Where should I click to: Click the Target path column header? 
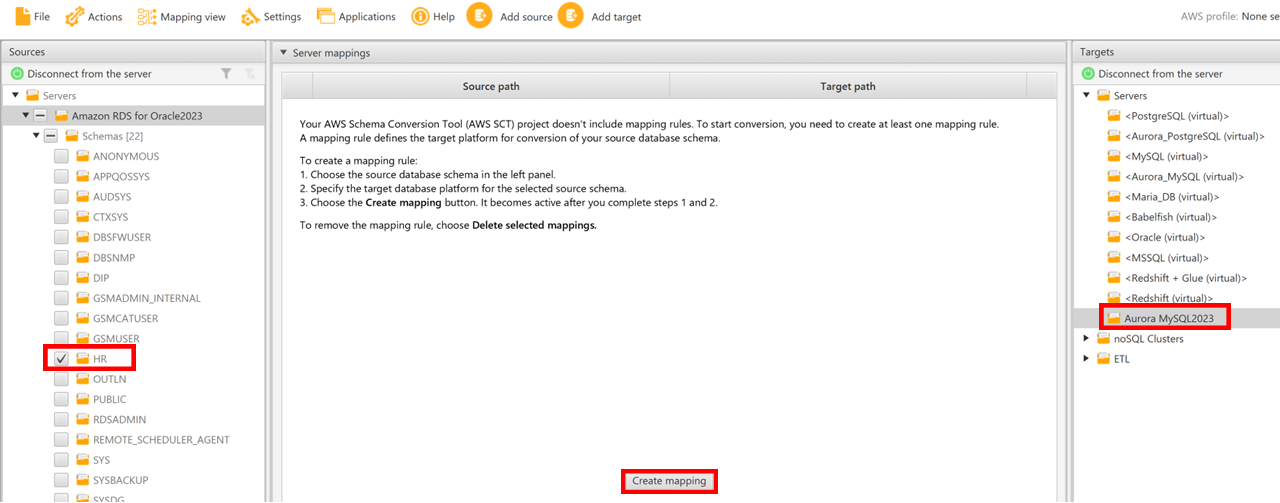[x=848, y=86]
